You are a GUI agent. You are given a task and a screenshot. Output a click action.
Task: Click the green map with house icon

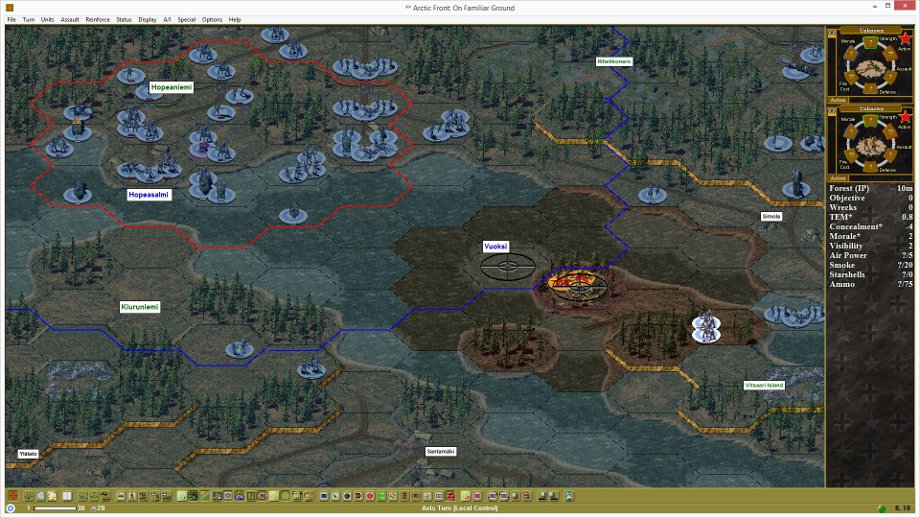pyautogui.click(x=465, y=496)
